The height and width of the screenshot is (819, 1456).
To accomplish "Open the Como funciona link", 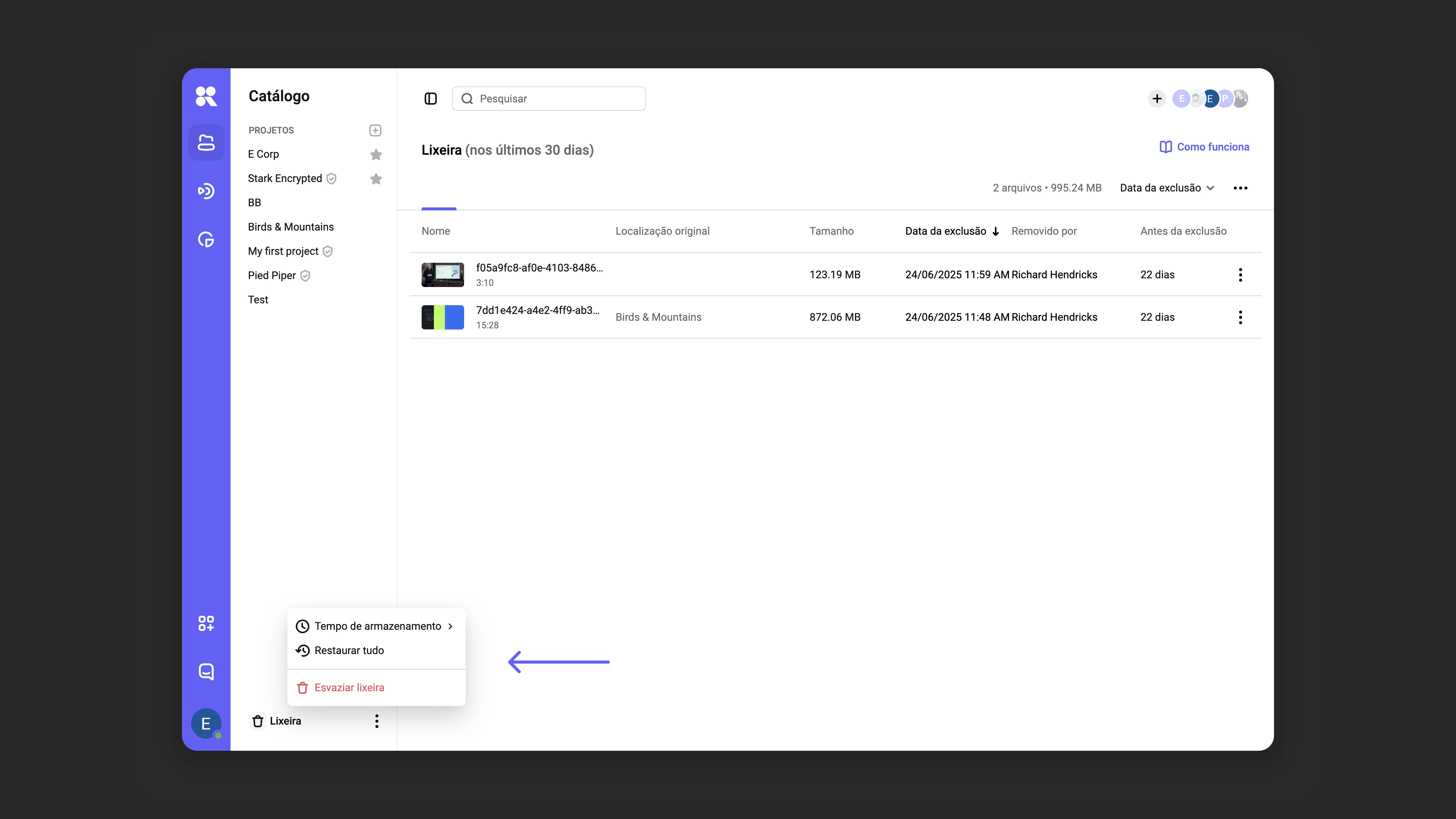I will click(1205, 147).
